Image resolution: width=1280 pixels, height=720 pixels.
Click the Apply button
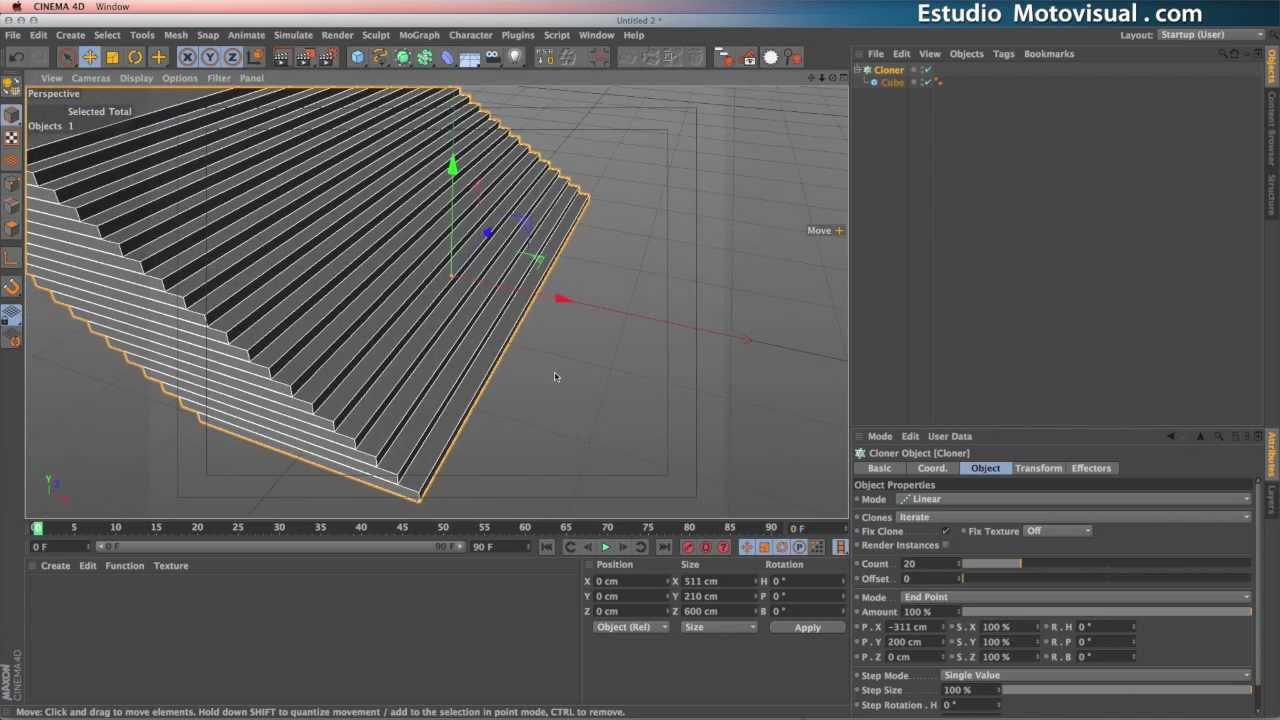tap(807, 628)
